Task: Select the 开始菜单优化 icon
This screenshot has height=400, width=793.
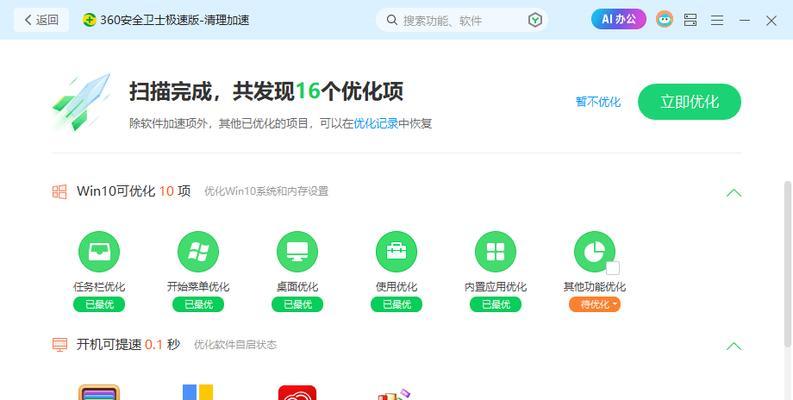Action: point(198,252)
